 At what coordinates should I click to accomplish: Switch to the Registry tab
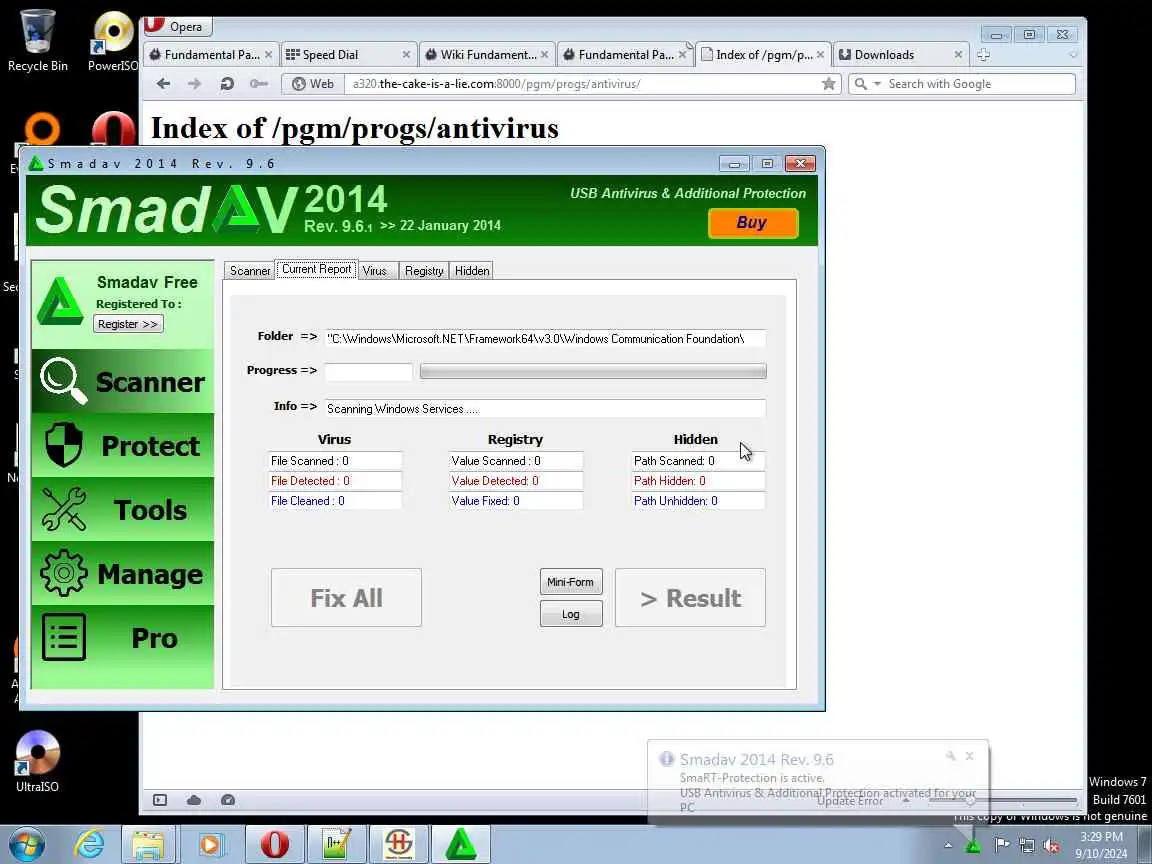click(424, 270)
